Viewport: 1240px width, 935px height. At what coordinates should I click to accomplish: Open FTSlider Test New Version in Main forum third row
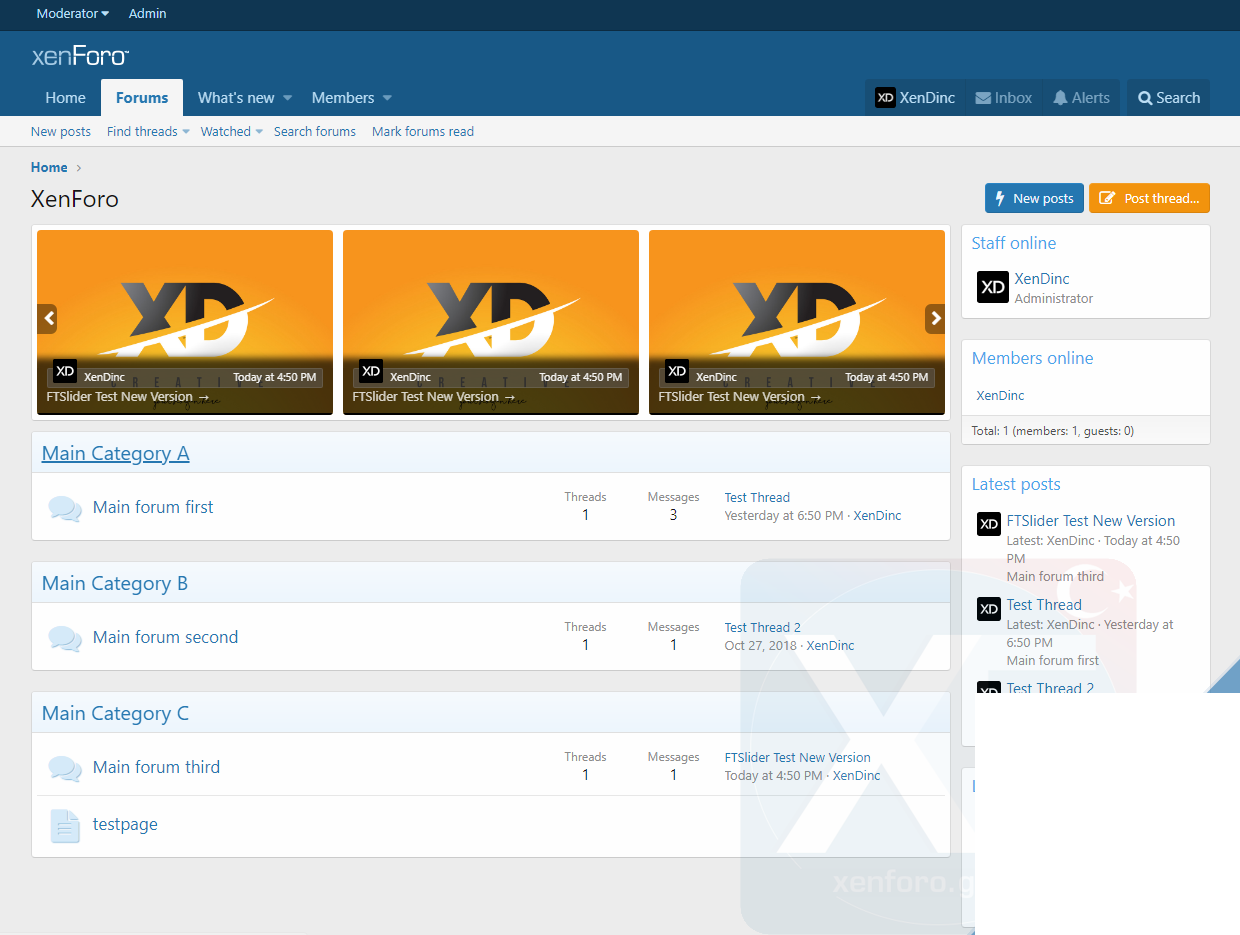[798, 757]
